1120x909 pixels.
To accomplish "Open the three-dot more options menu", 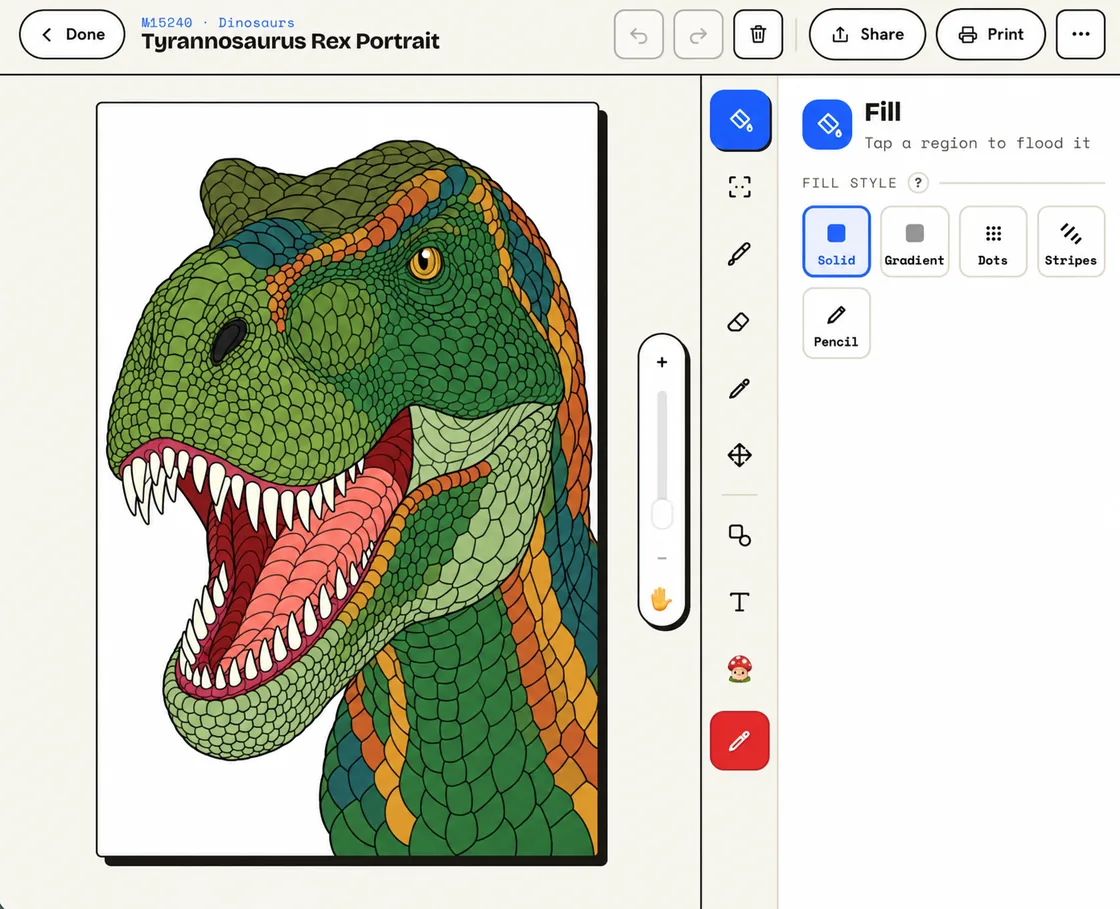I will point(1081,34).
